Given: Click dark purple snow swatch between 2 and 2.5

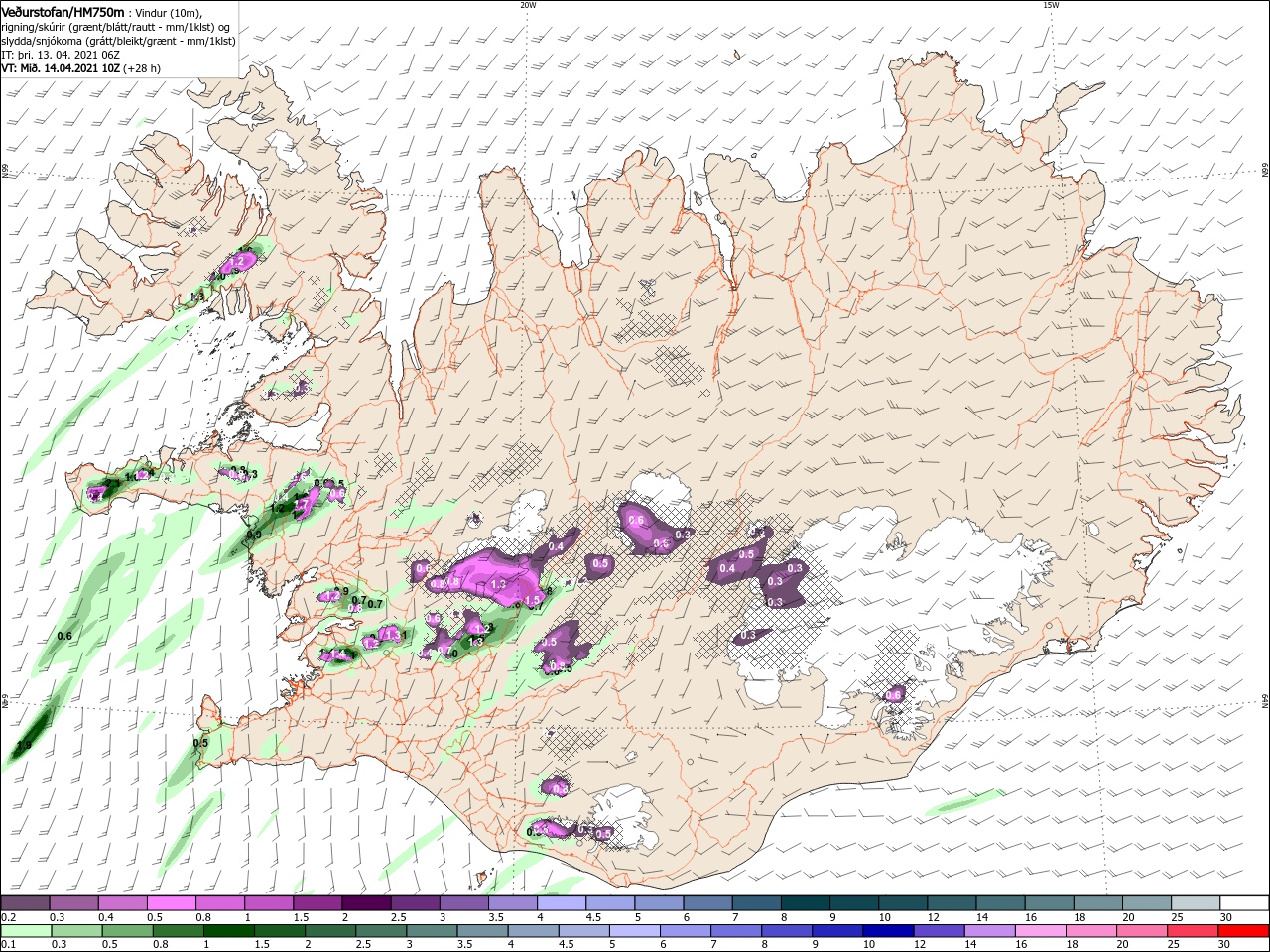Looking at the screenshot, I should (x=365, y=903).
